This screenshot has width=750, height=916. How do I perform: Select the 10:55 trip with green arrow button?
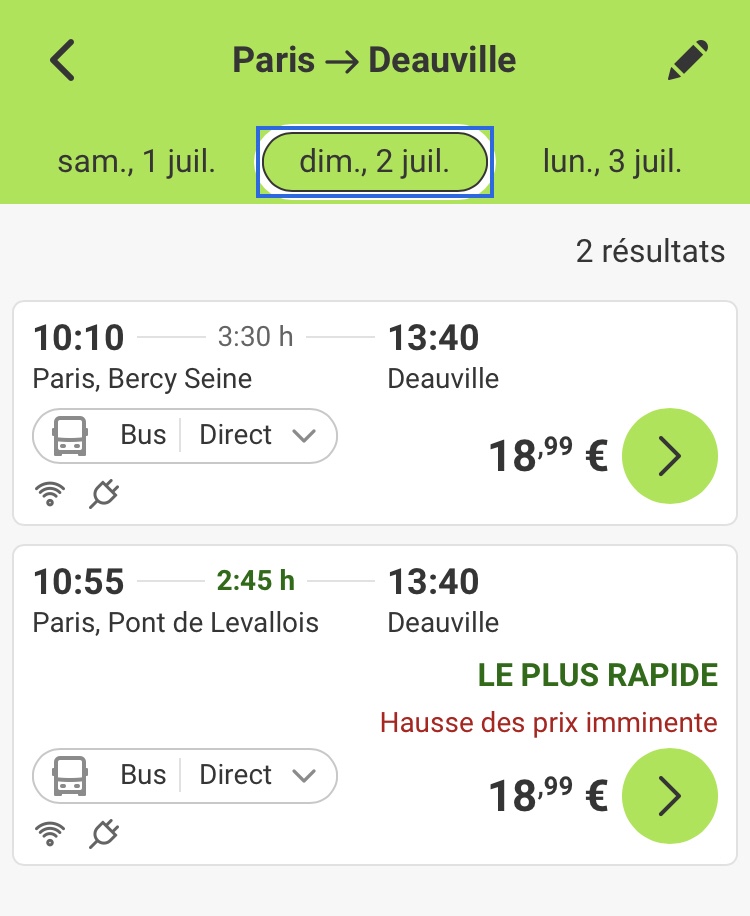pyautogui.click(x=670, y=796)
